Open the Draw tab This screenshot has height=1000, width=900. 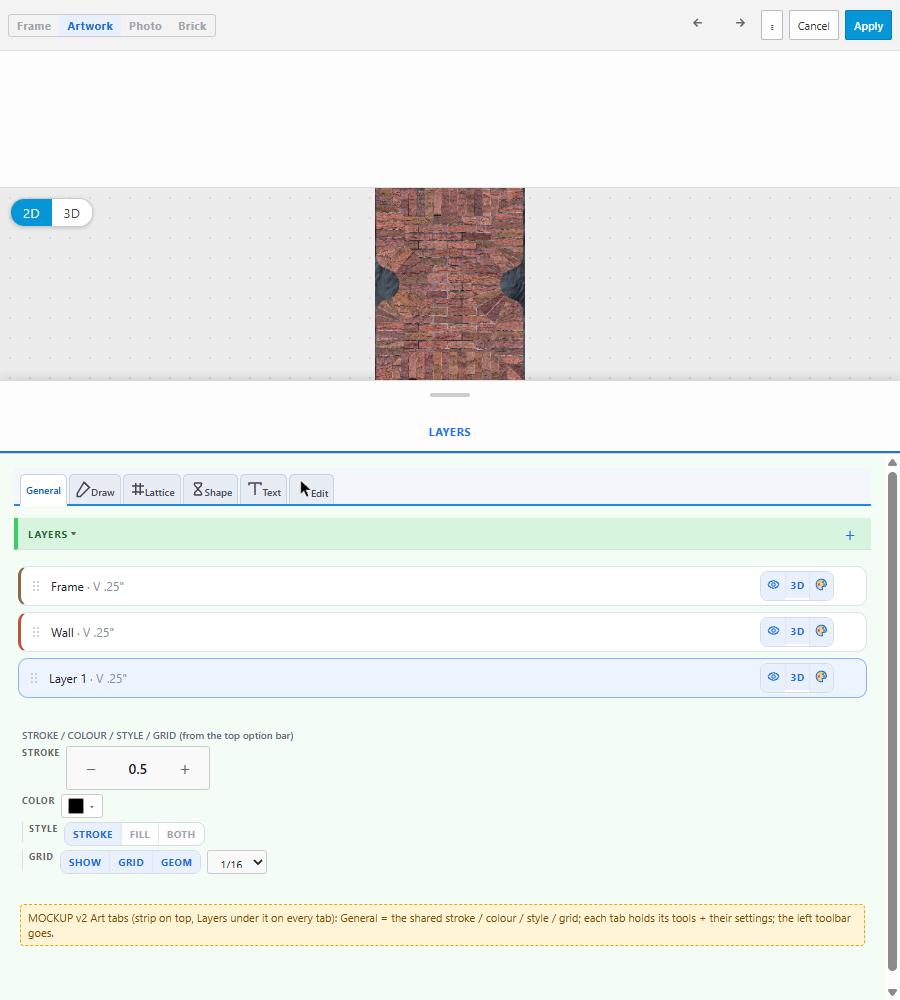tap(95, 490)
